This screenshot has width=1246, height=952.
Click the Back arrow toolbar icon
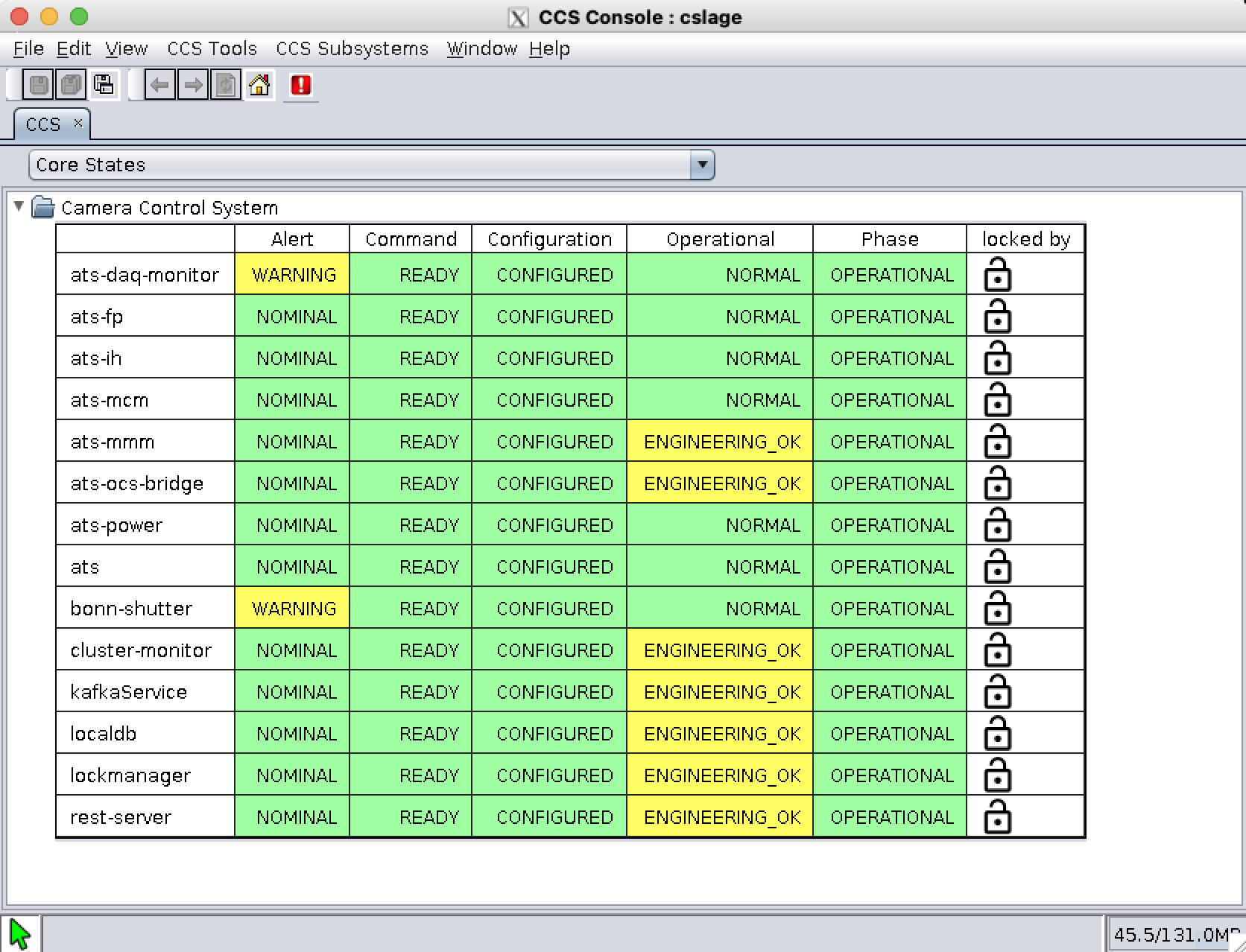pyautogui.click(x=159, y=85)
